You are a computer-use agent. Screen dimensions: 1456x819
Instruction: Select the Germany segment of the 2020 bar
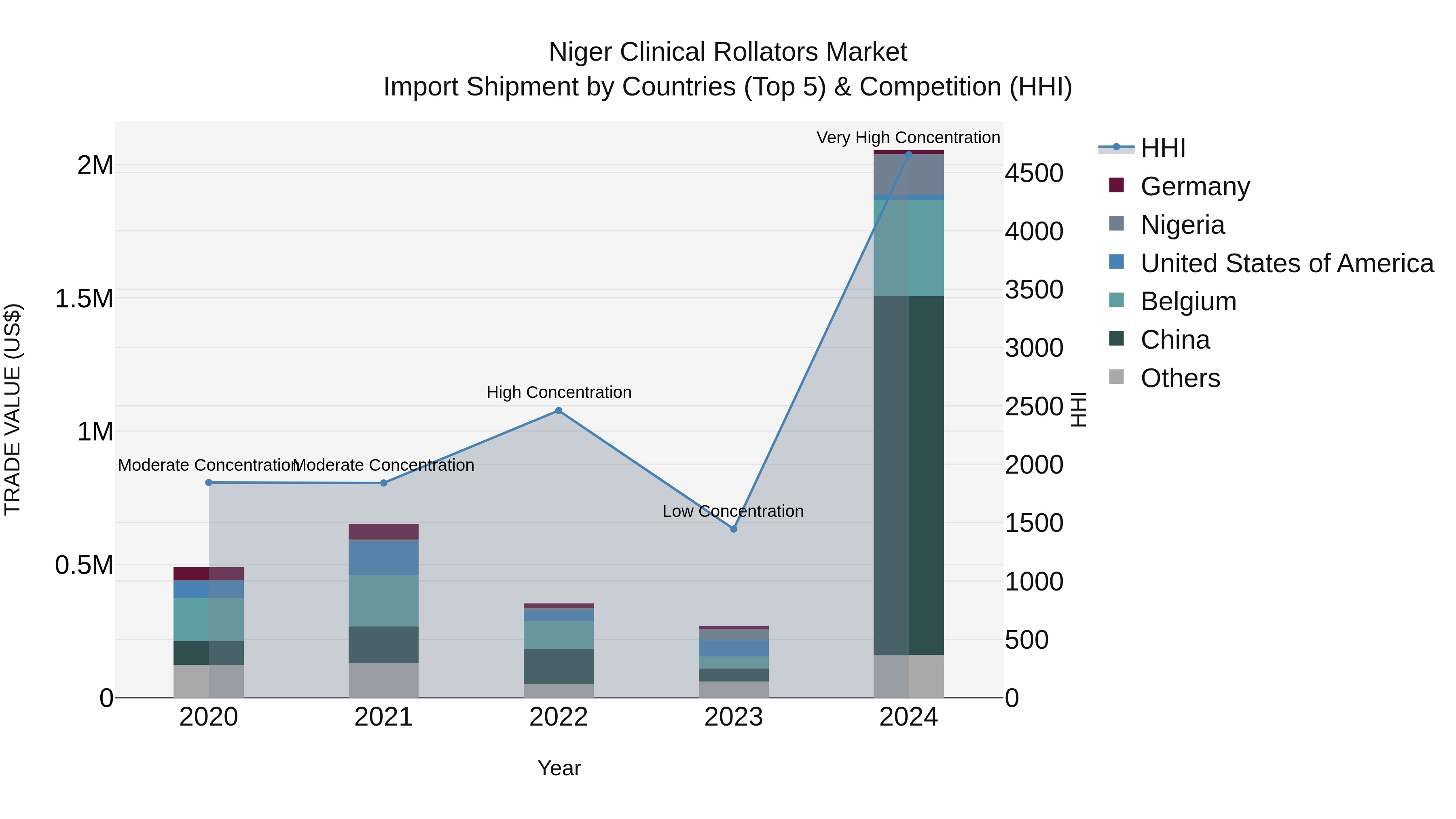tap(209, 574)
